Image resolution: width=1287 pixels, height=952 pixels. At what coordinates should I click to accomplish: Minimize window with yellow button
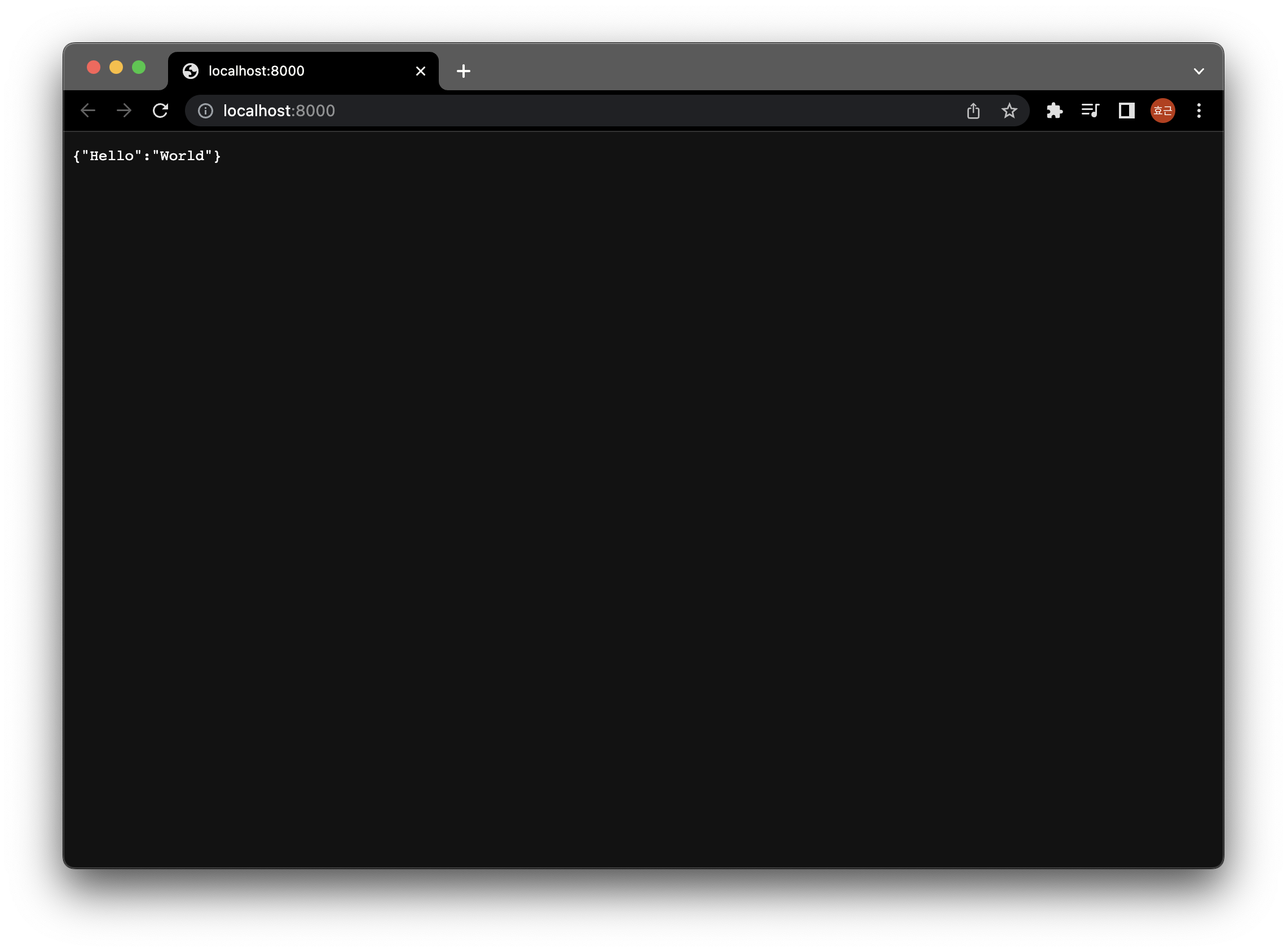[x=116, y=68]
